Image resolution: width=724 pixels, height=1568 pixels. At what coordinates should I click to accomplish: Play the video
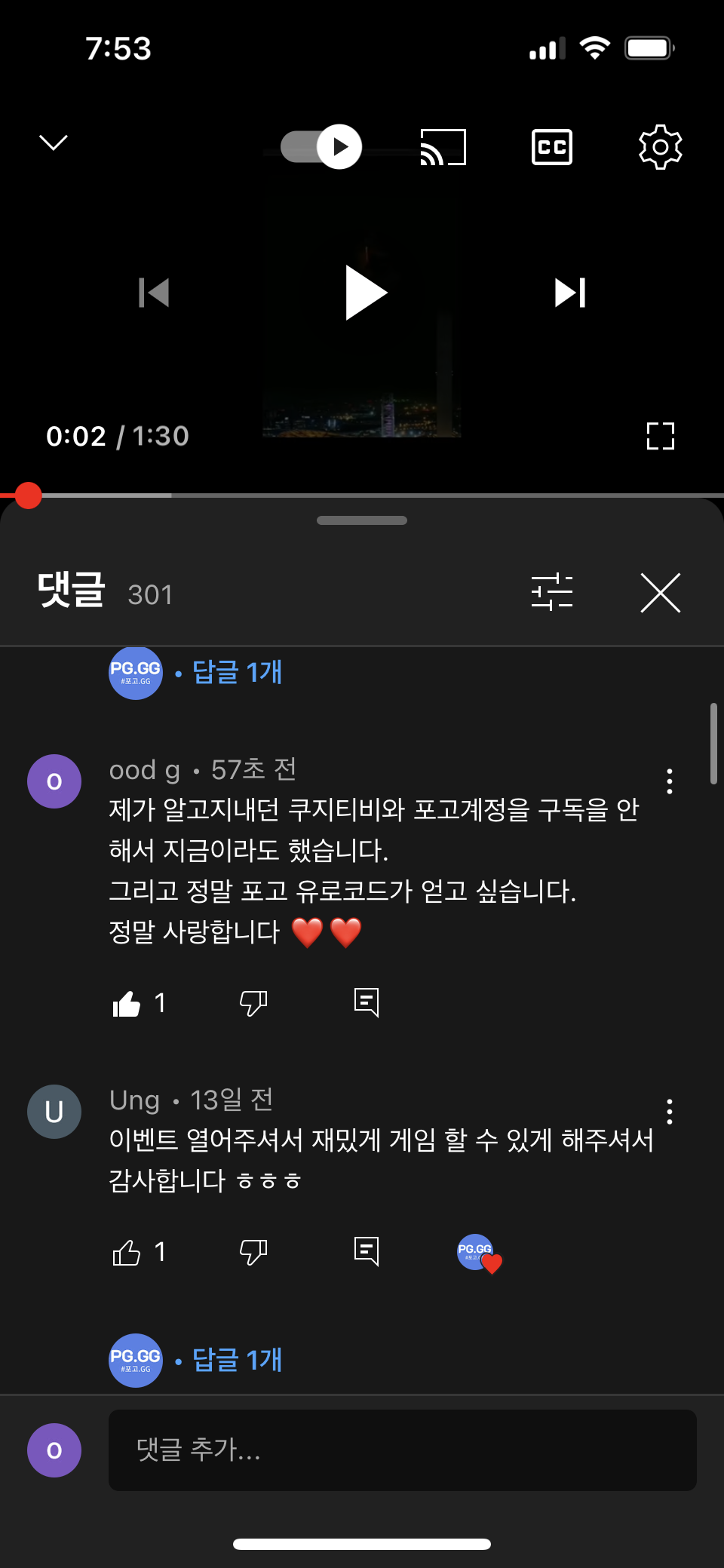coord(366,293)
